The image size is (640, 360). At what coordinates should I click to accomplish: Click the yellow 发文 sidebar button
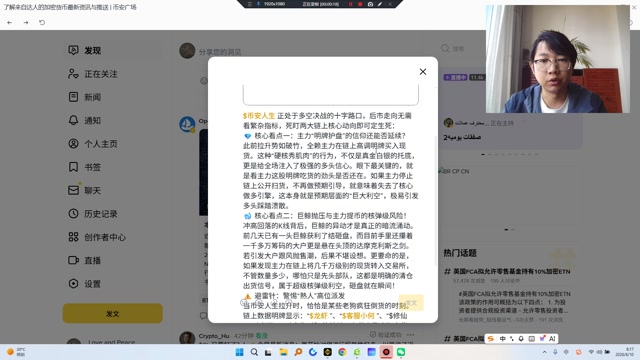point(113,313)
